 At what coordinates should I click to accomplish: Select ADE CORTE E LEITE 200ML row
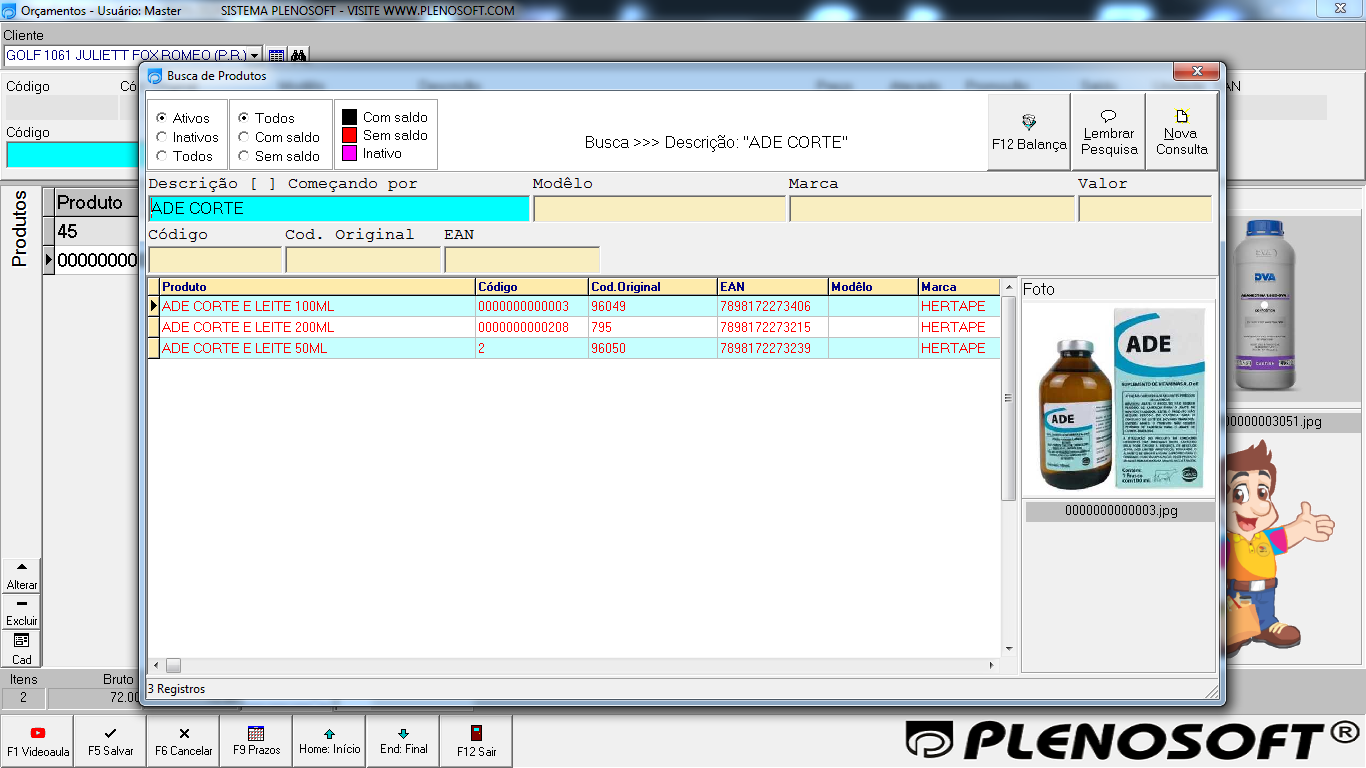(580, 327)
